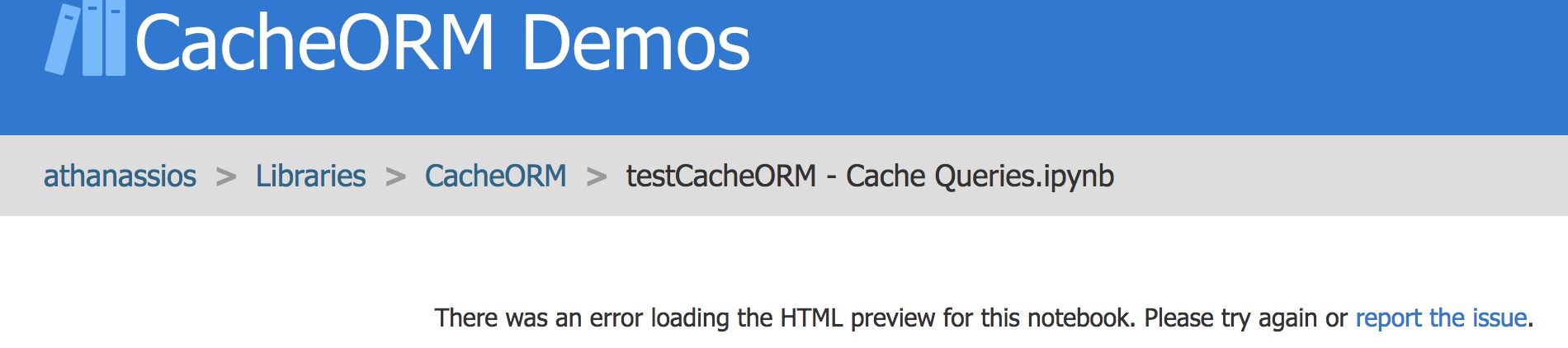The width and height of the screenshot is (1568, 348).
Task: Click the tilted light-blue book in the logo
Action: [63, 40]
